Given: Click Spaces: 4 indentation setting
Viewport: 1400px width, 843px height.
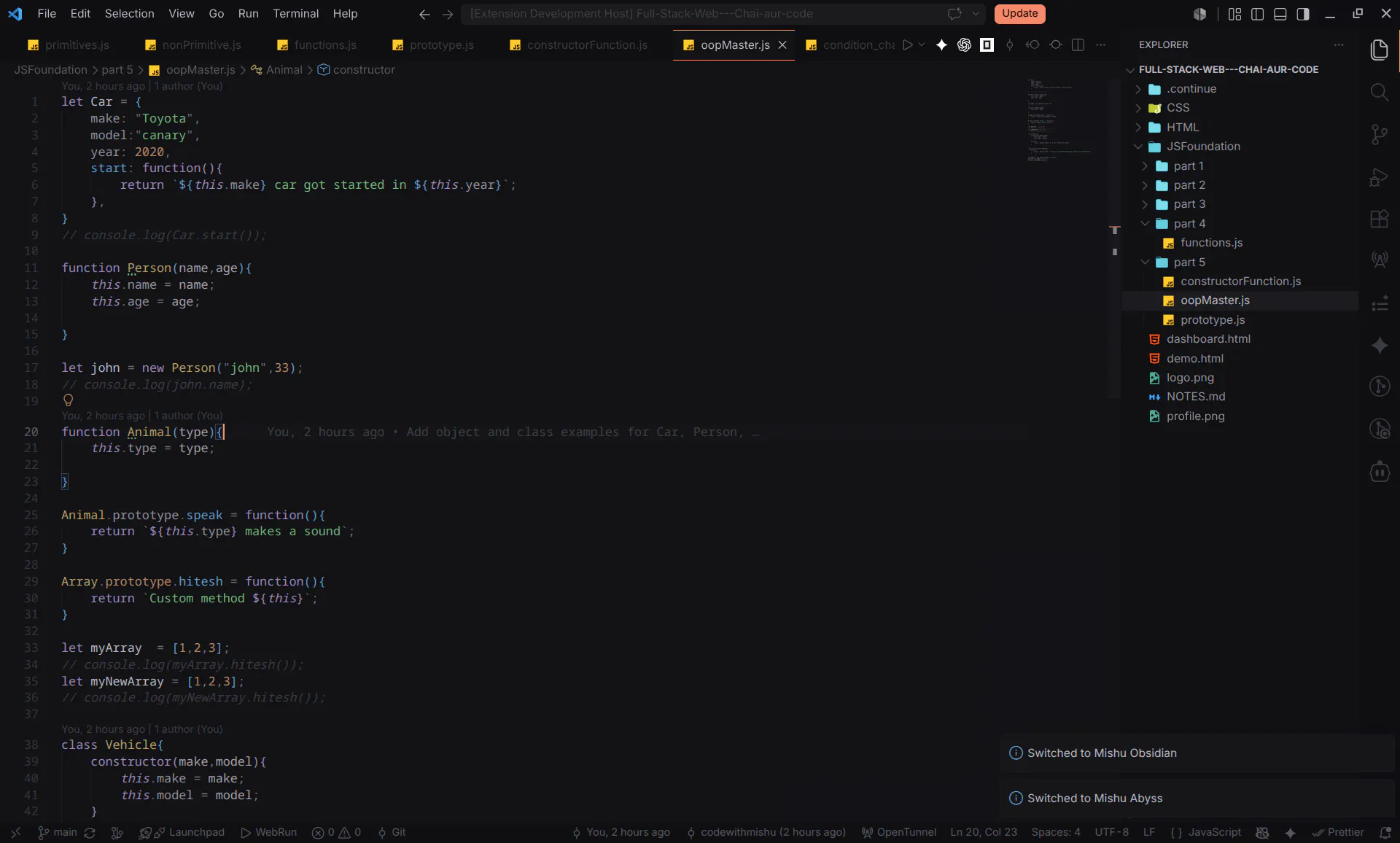Looking at the screenshot, I should click(x=1055, y=833).
